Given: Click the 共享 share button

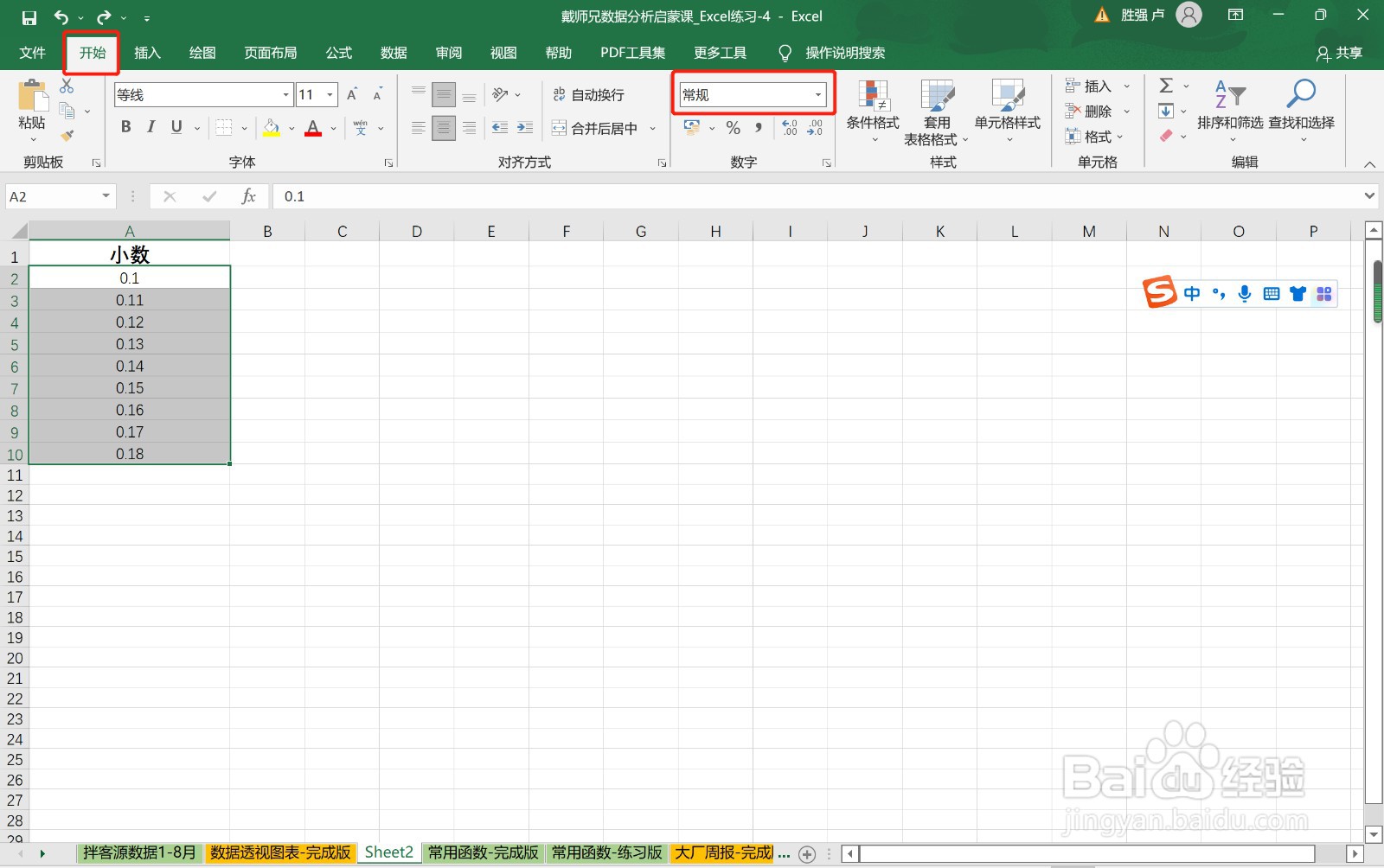Looking at the screenshot, I should pyautogui.click(x=1337, y=53).
